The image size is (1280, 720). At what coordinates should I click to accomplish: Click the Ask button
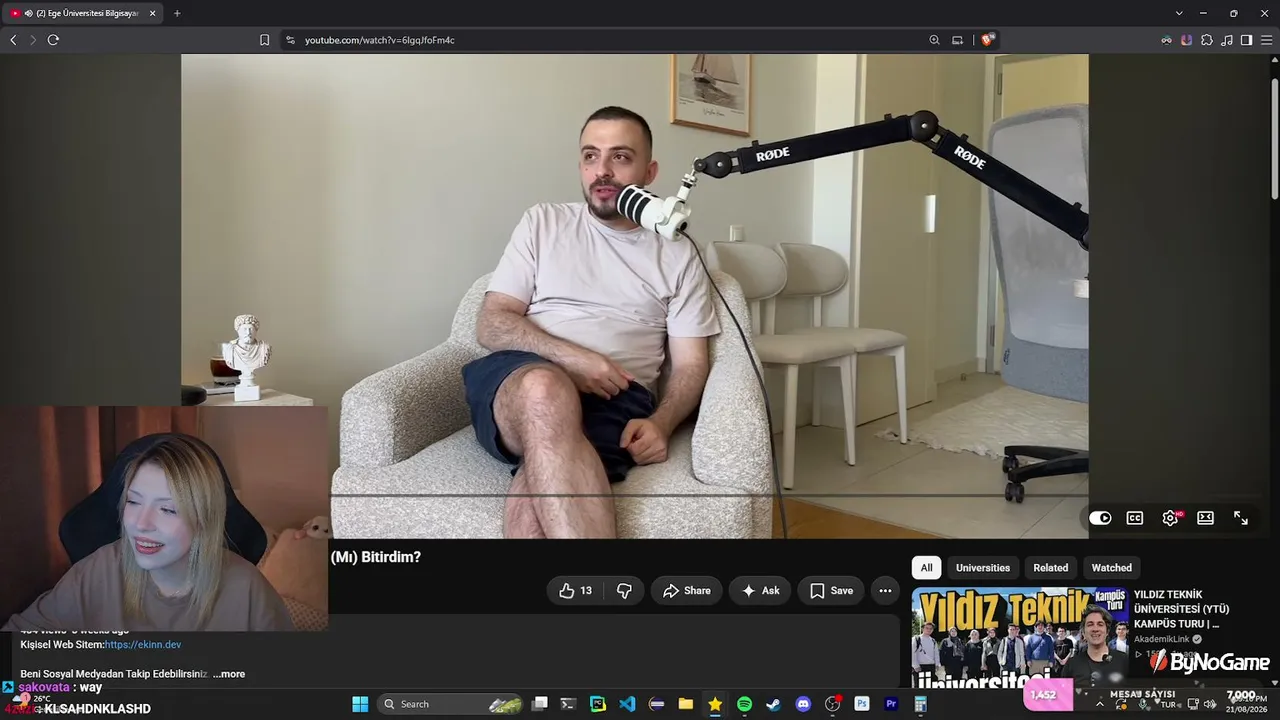click(760, 591)
